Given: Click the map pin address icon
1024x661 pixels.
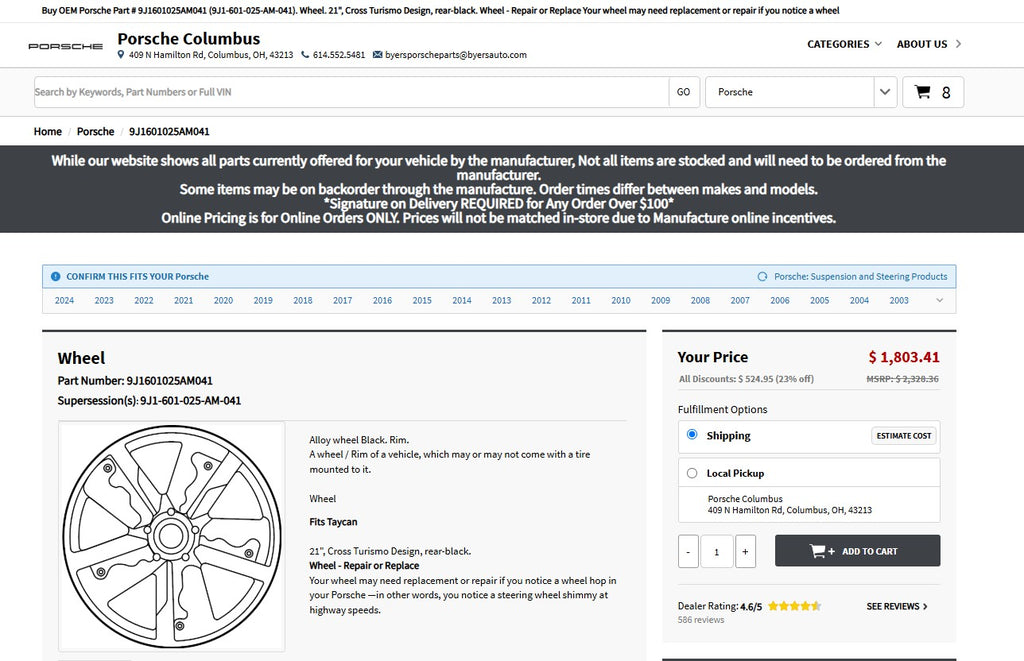Looking at the screenshot, I should coord(120,55).
